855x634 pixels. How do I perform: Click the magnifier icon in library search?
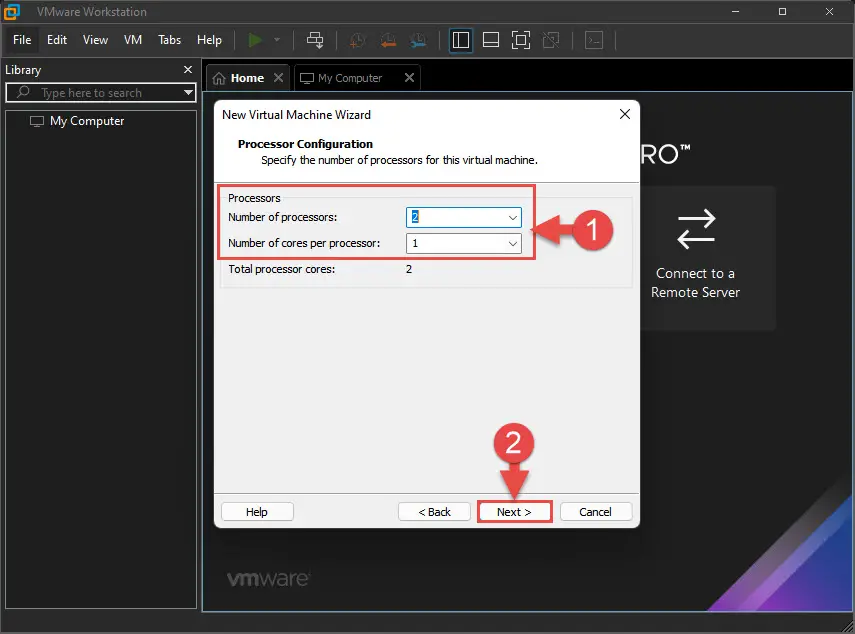click(23, 92)
